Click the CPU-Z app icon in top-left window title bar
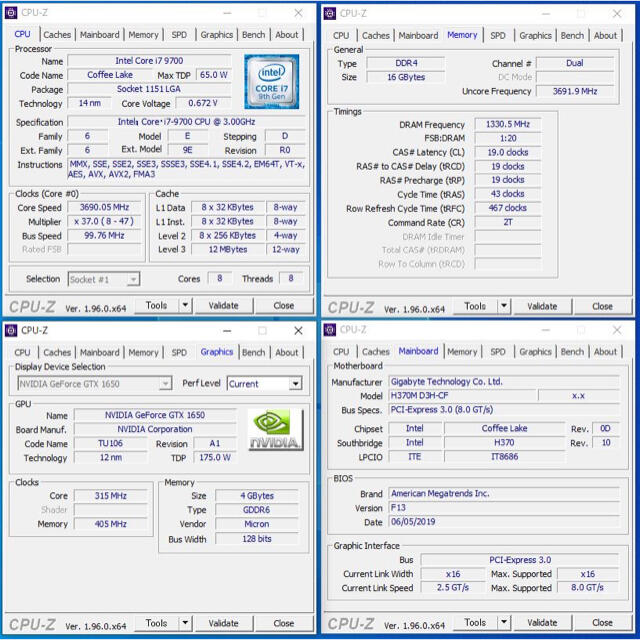640x640 pixels. point(11,13)
